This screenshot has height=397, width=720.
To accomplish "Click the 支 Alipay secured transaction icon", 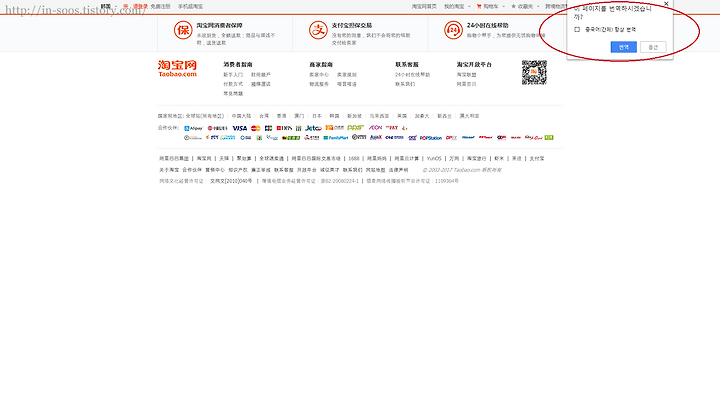I will point(318,30).
